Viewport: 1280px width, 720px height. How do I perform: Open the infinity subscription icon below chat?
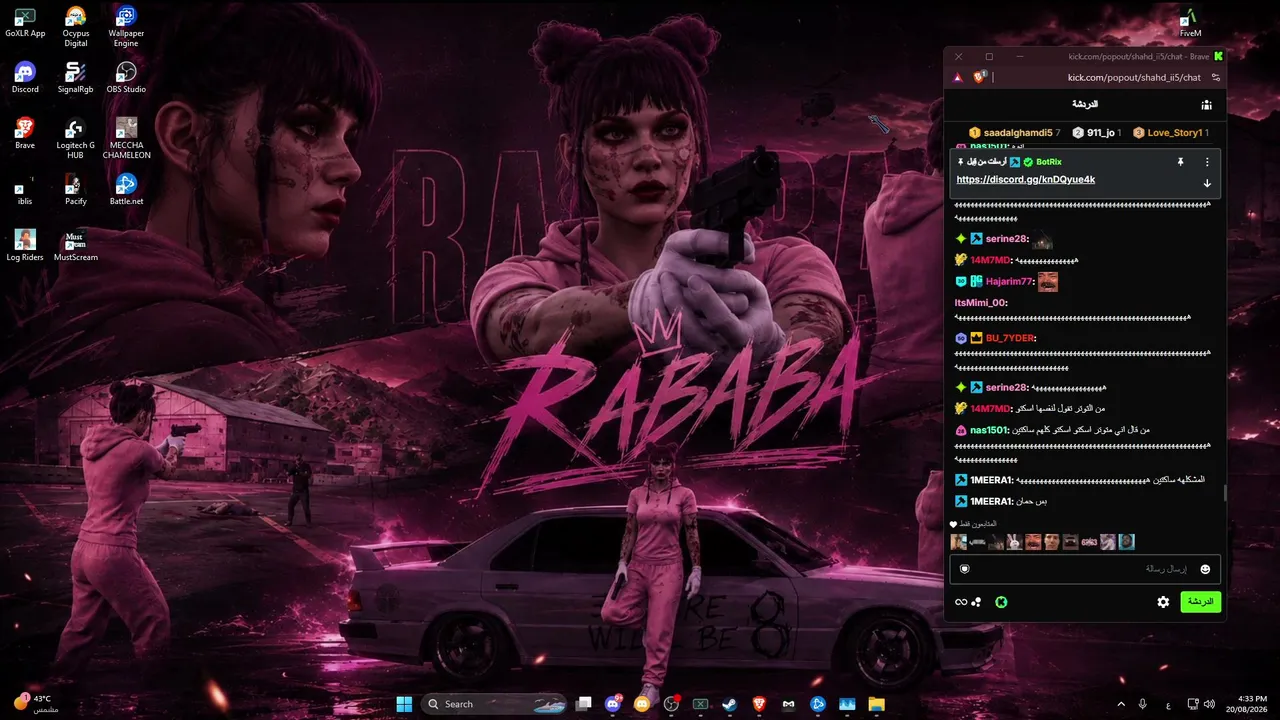961,602
